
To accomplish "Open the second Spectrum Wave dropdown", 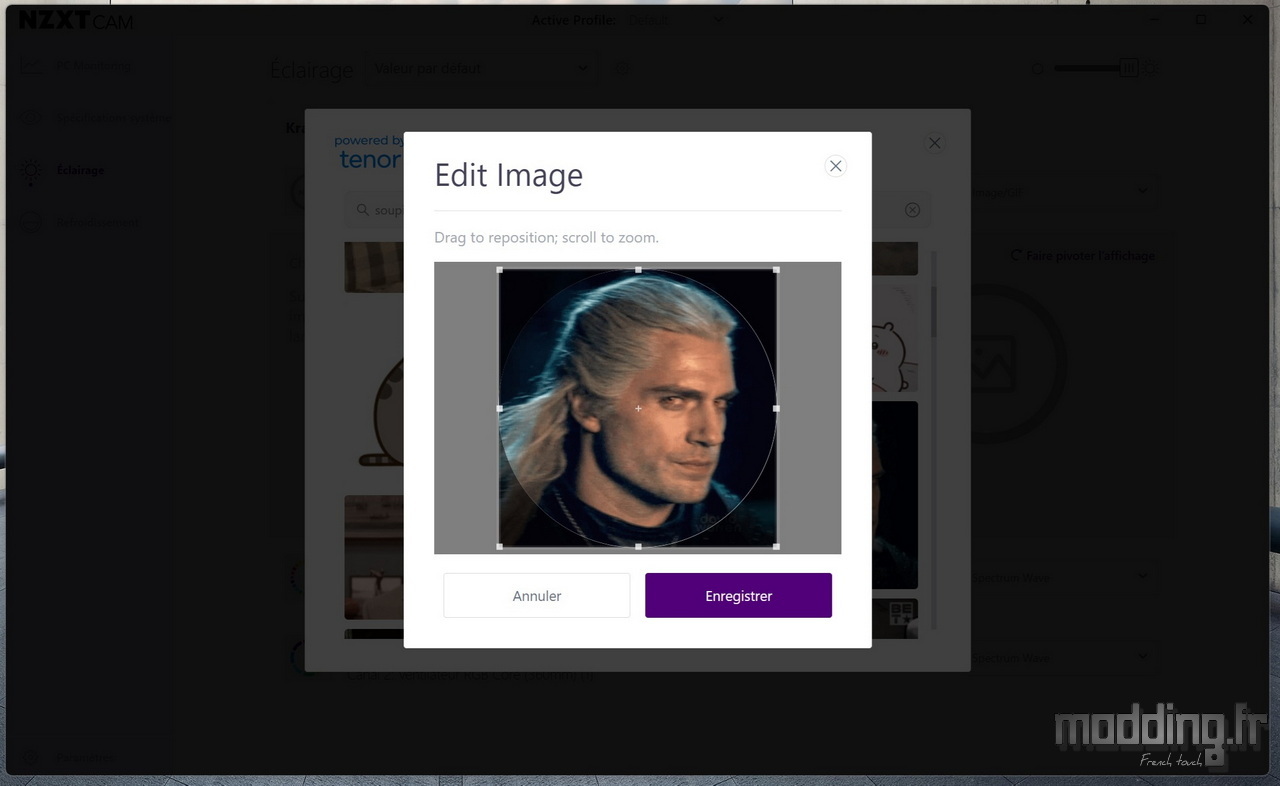I will click(x=1064, y=657).
